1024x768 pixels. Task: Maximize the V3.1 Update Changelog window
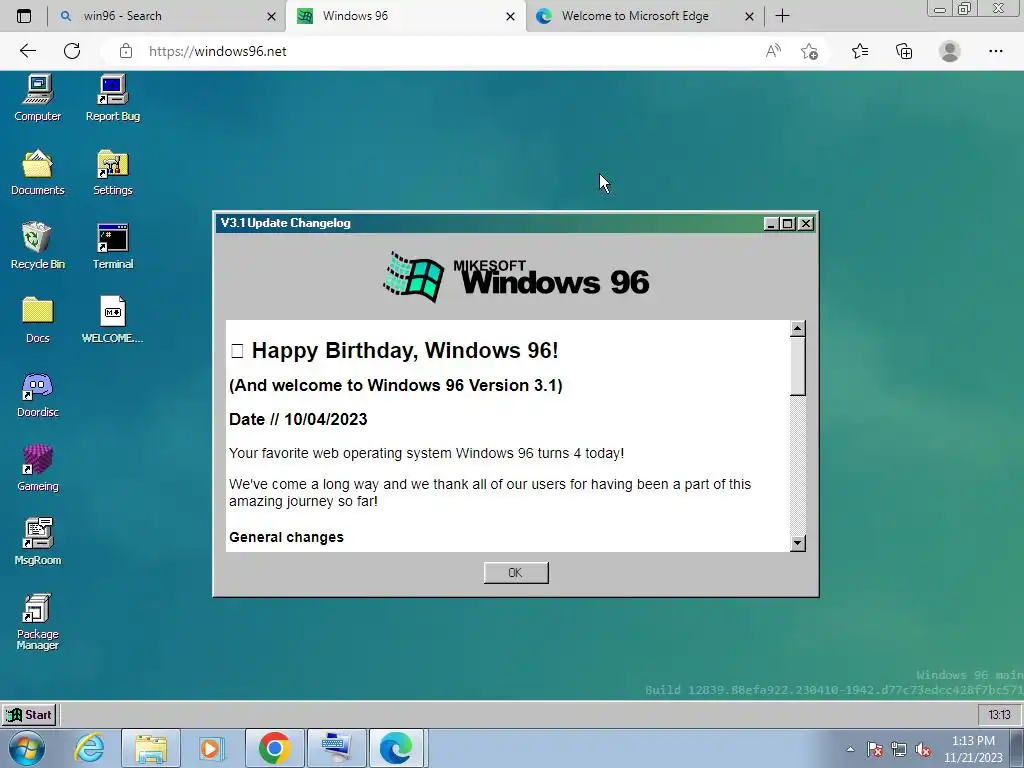tap(788, 223)
